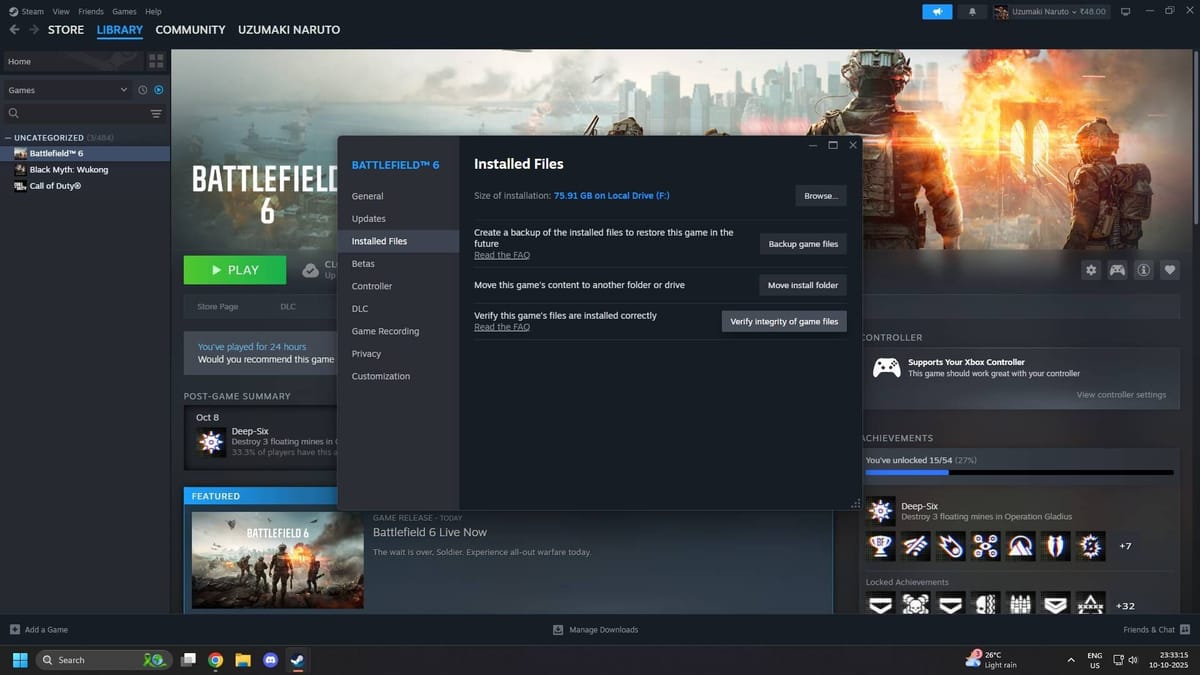Screen dimensions: 1200x675
Task: Open Battlefield 6 game settings gear icon
Action: coord(1090,269)
